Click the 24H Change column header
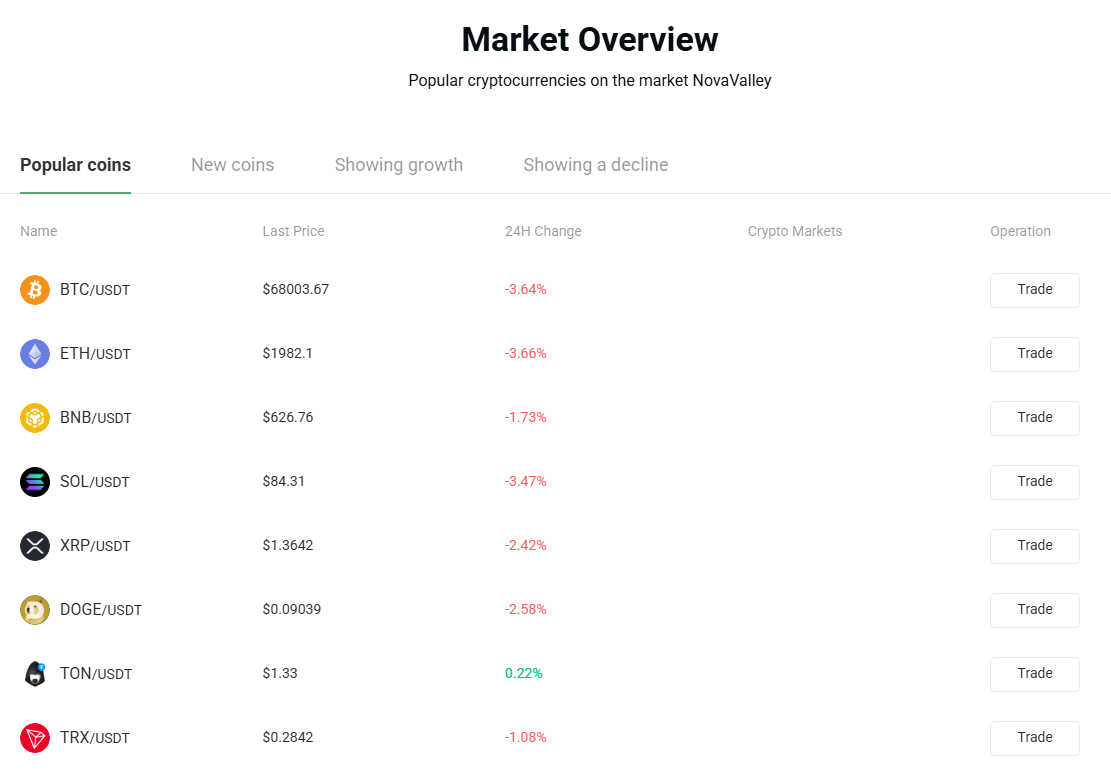Screen dimensions: 1111x783 coord(543,231)
